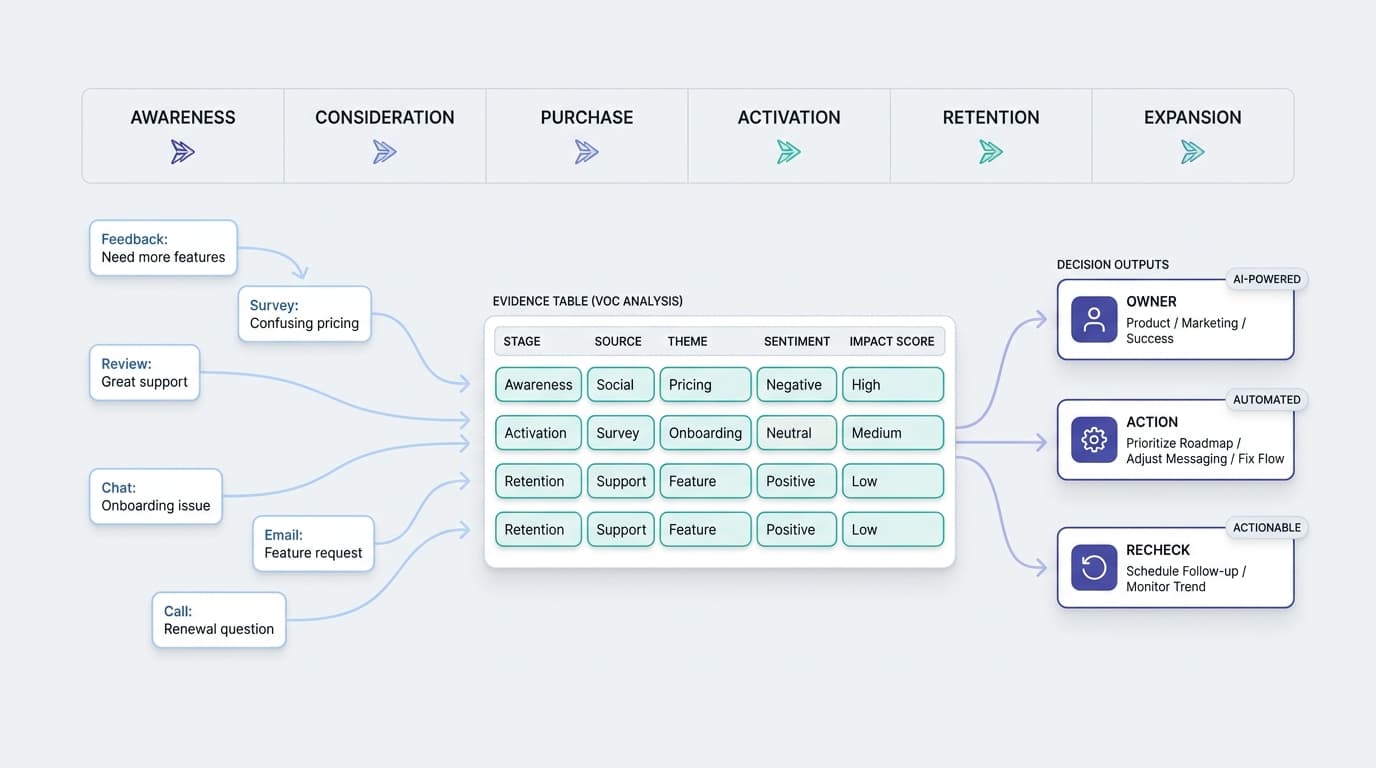Click 'Schedule Follow-up / Monitor Trend' text

click(x=1186, y=579)
